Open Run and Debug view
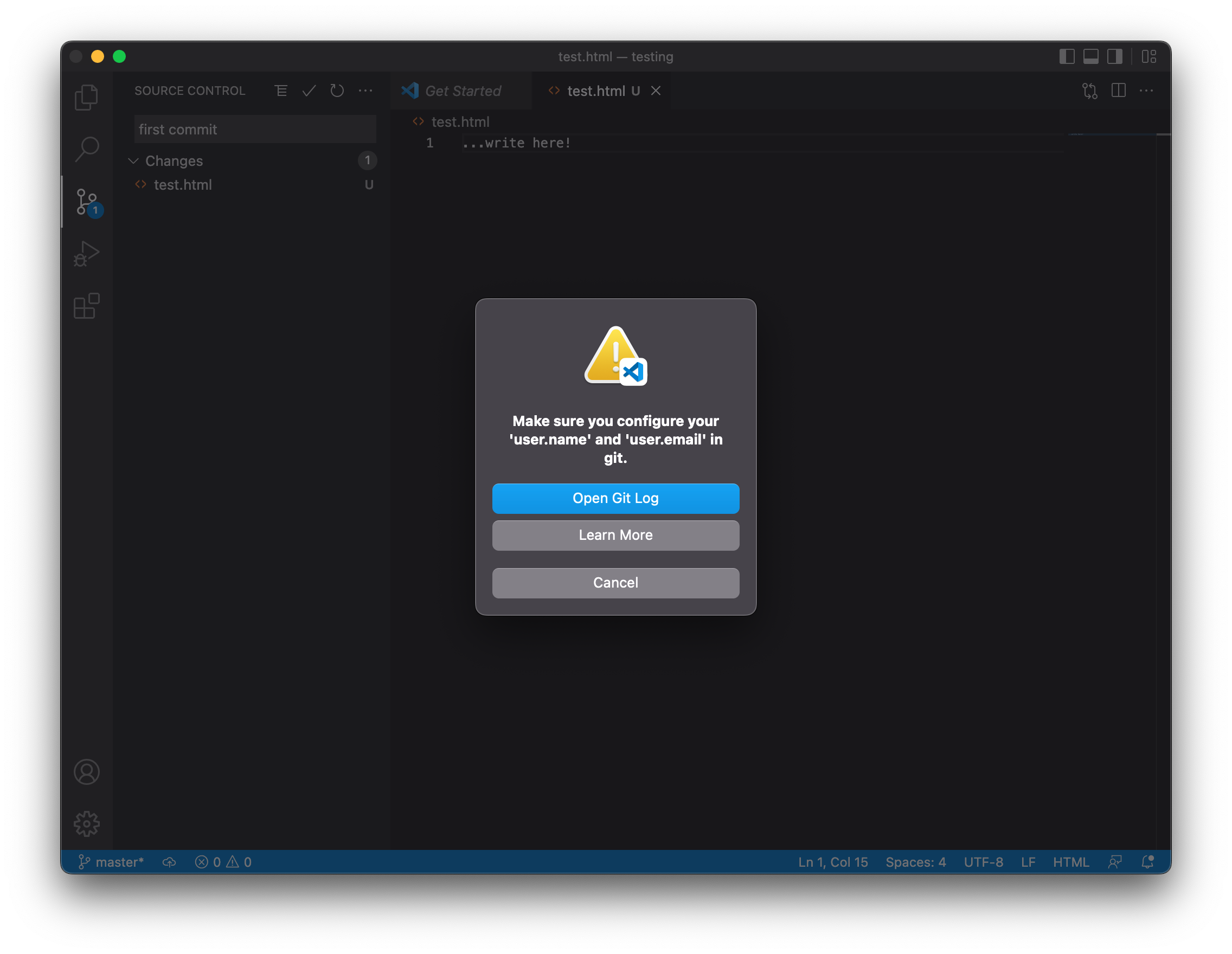This screenshot has width=1232, height=954. click(x=86, y=254)
